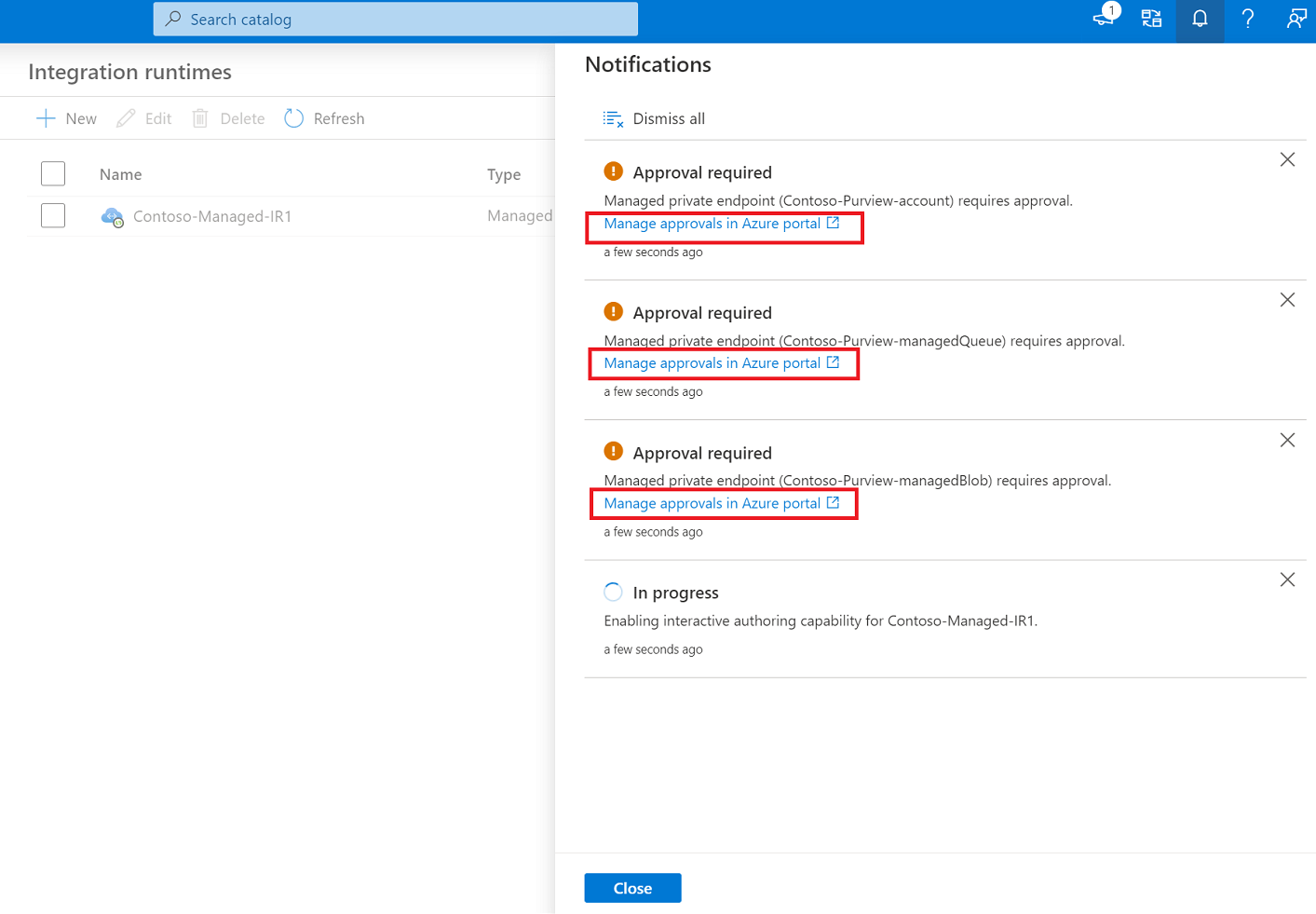Click the text 'Enabling interactive authoring capability for Contoso-Managed-IR1.'
The image size is (1316, 914).
pyautogui.click(x=821, y=621)
